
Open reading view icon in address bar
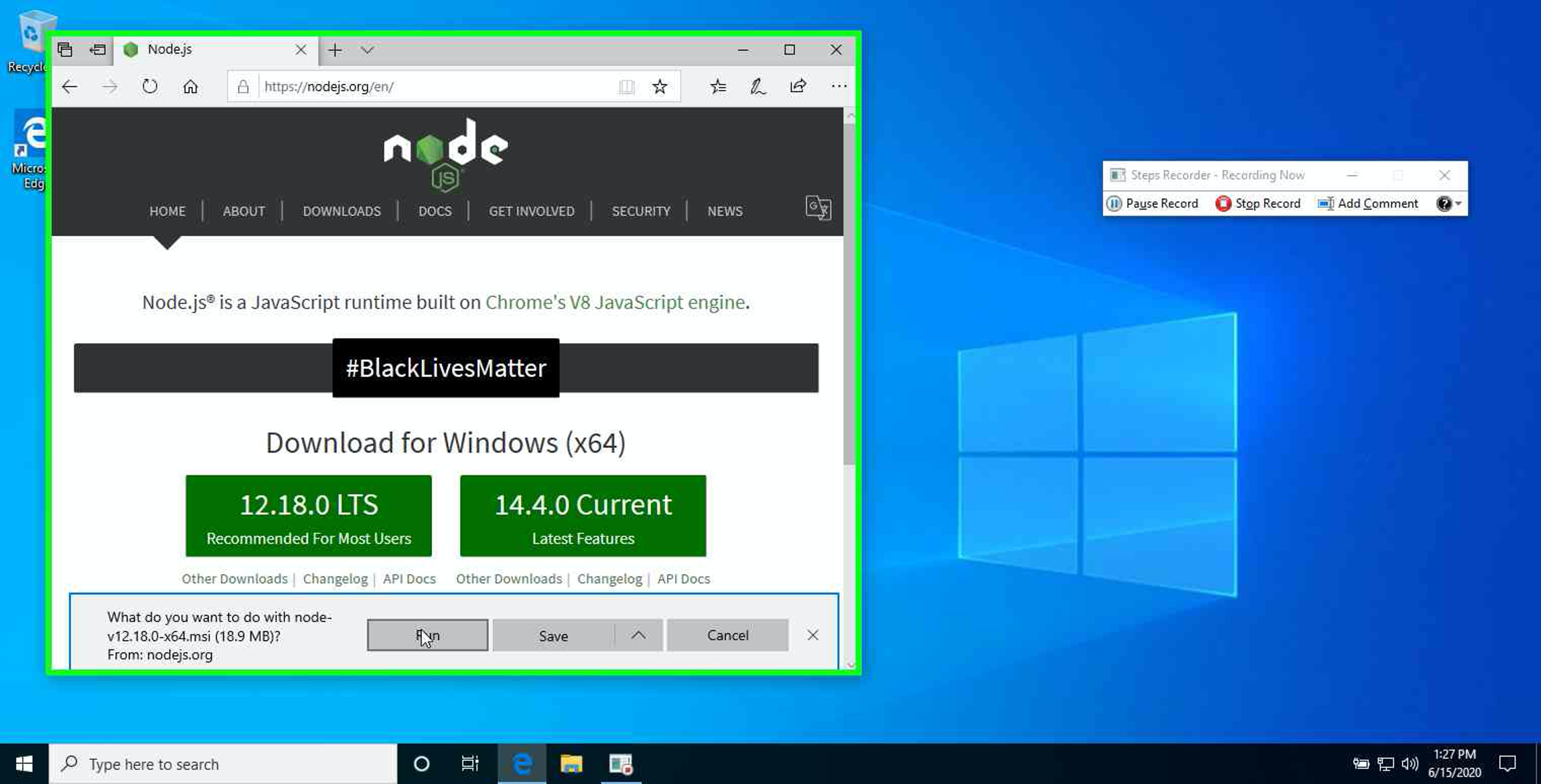627,87
